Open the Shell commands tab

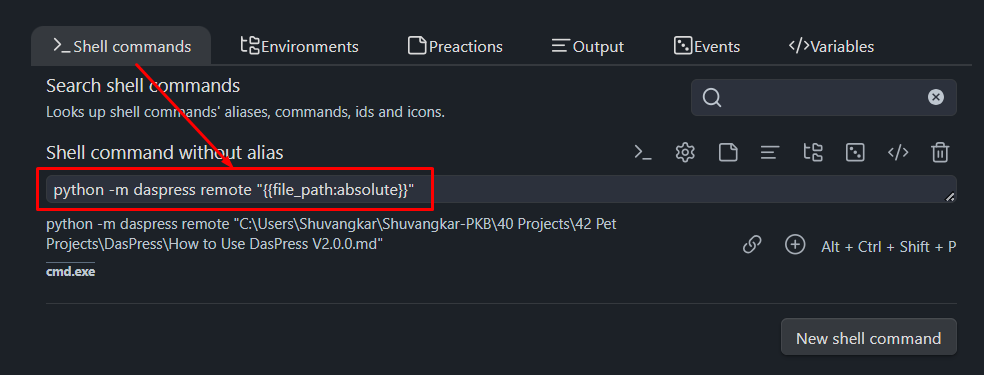tap(121, 46)
